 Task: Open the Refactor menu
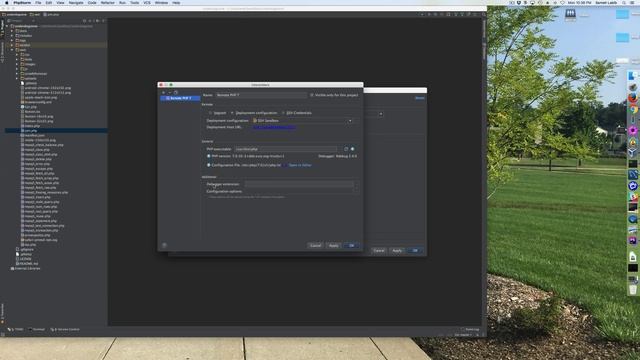tap(108, 3)
